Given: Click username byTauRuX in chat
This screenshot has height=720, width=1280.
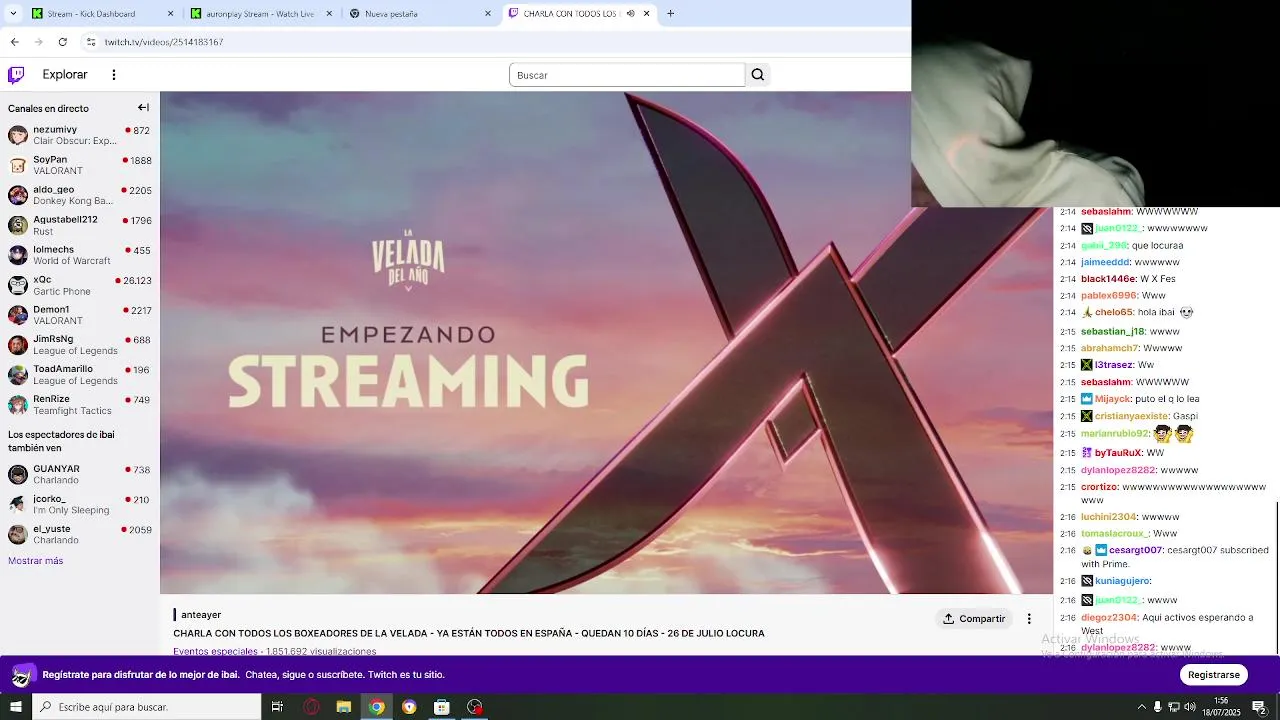Looking at the screenshot, I should click(1118, 453).
